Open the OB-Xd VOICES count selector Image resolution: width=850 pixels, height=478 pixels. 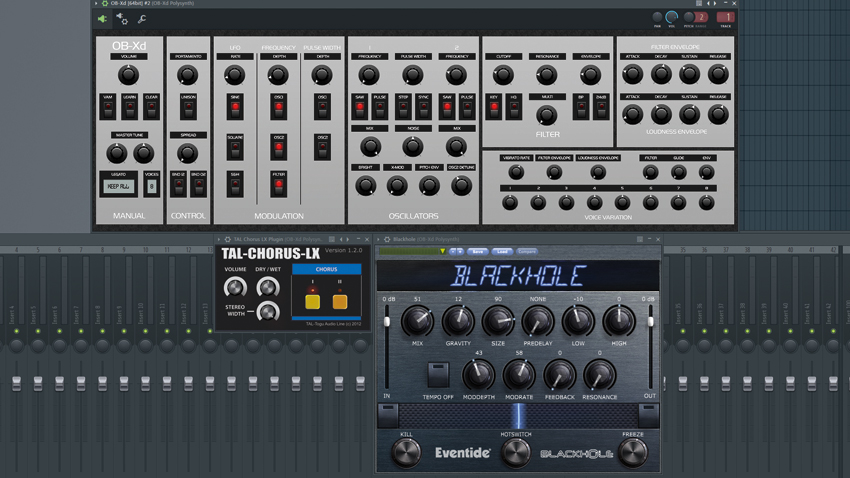point(152,186)
